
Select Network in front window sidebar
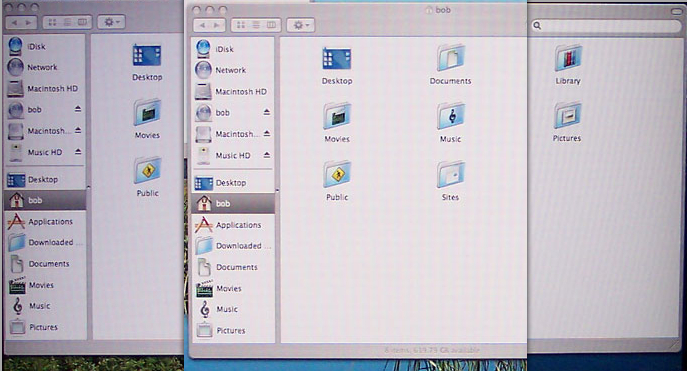pyautogui.click(x=233, y=70)
